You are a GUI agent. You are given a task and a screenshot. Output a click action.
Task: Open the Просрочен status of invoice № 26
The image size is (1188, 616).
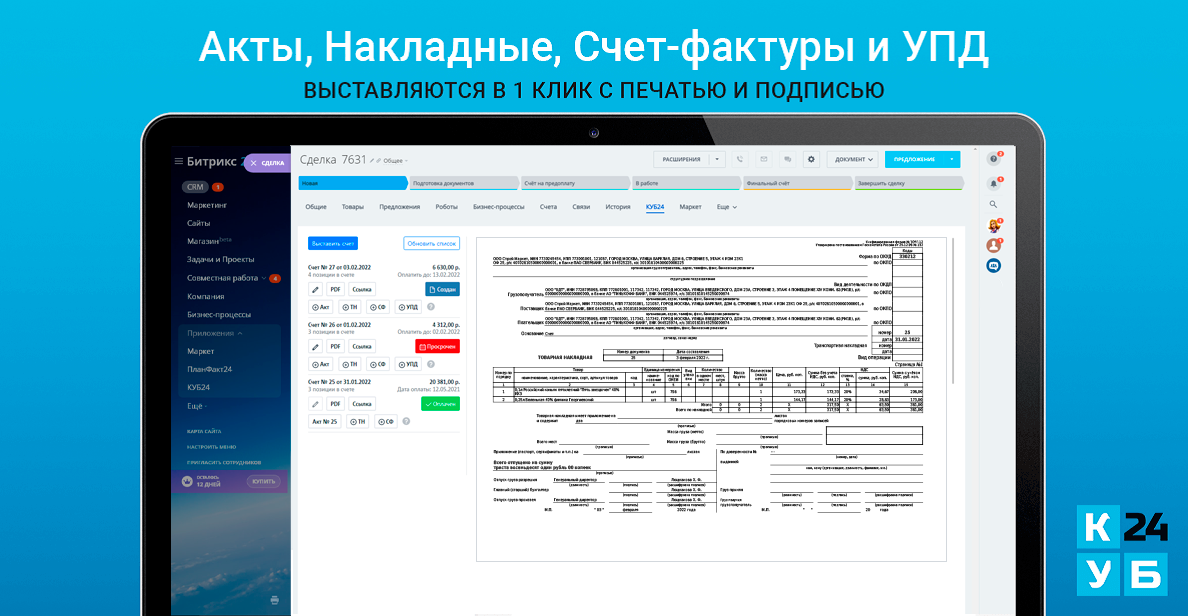pos(437,346)
